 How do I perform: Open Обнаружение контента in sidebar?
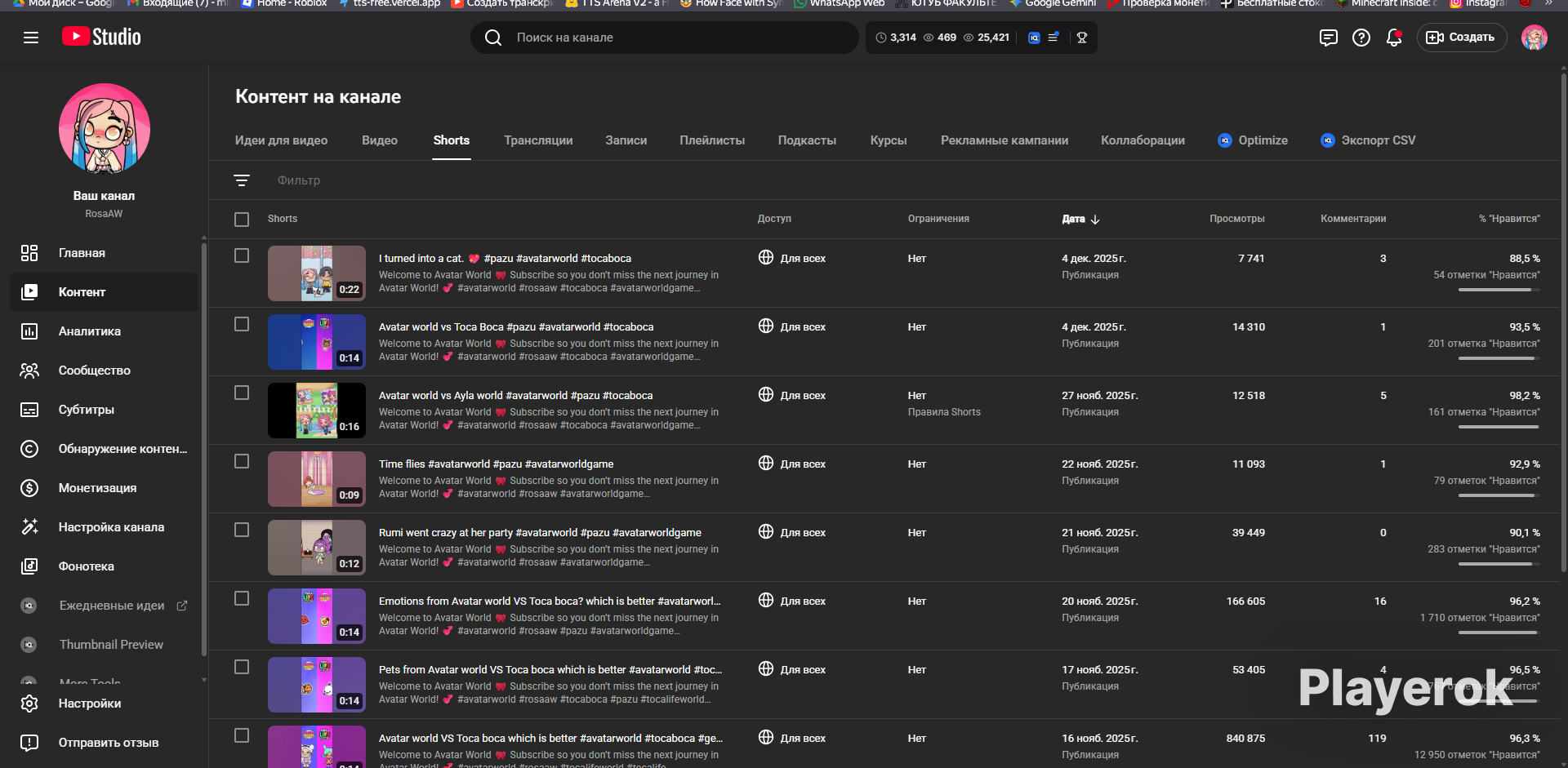tap(104, 449)
